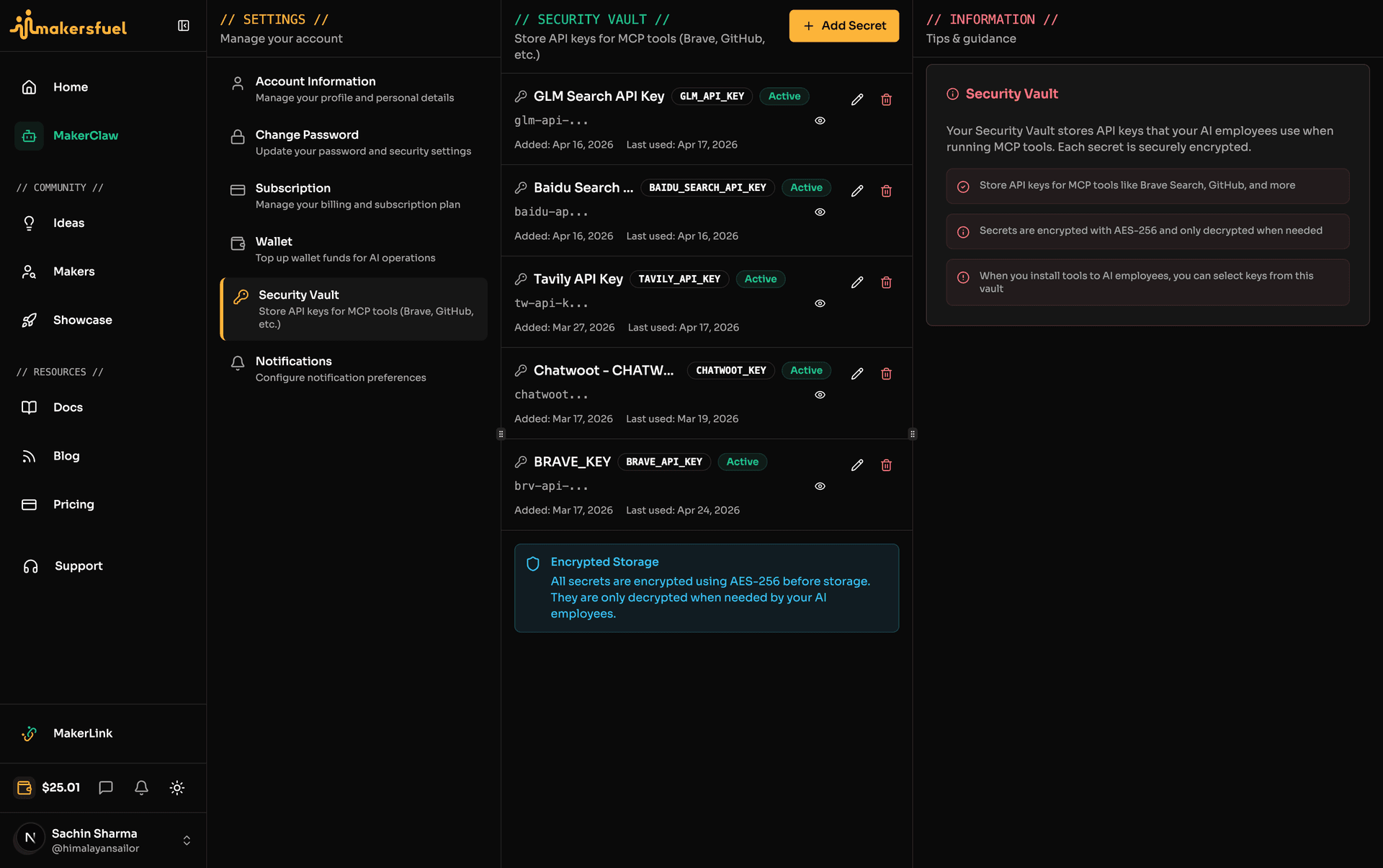Click the @himalayansailor username
This screenshot has height=868, width=1383.
click(96, 849)
